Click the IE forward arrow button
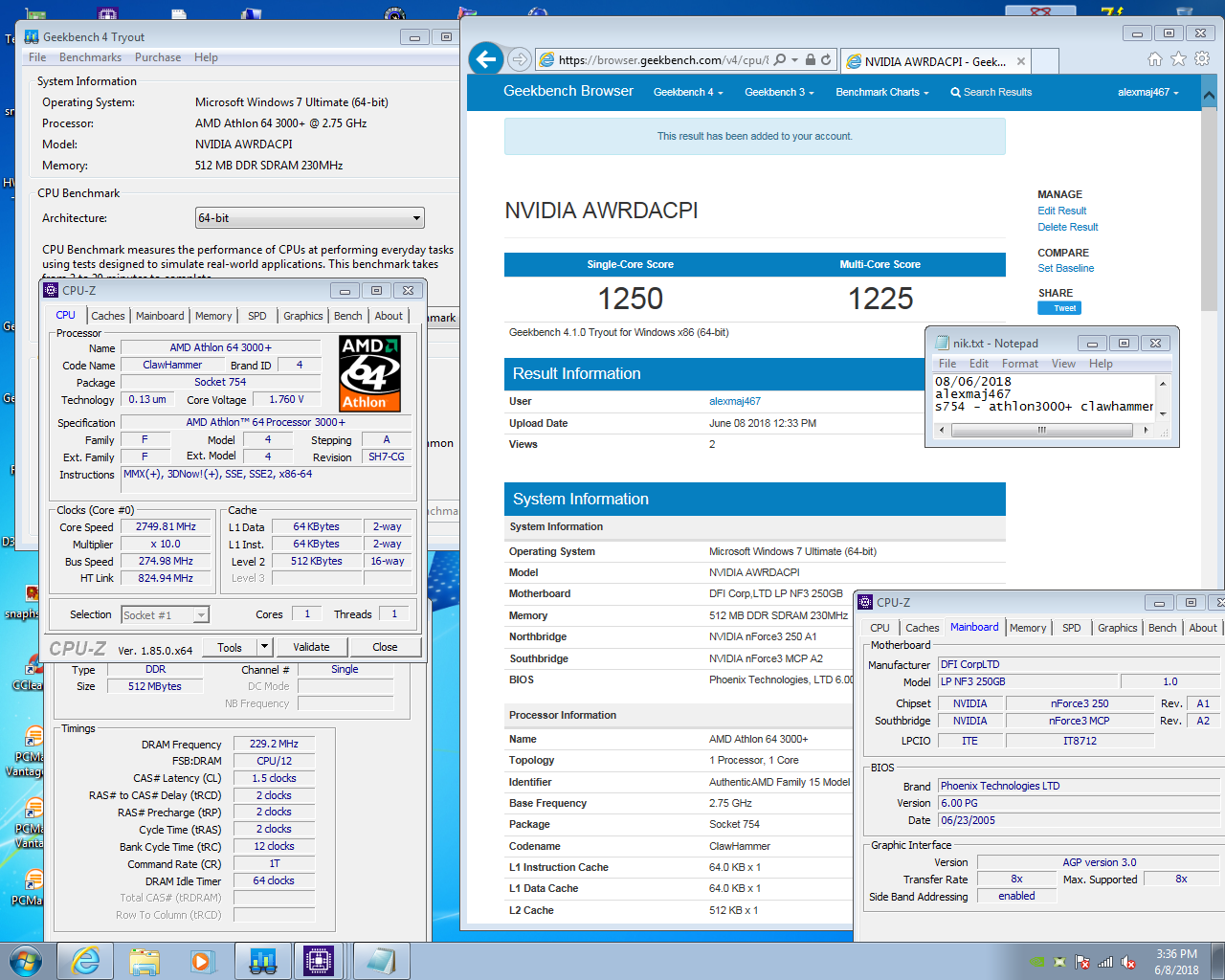 519,59
